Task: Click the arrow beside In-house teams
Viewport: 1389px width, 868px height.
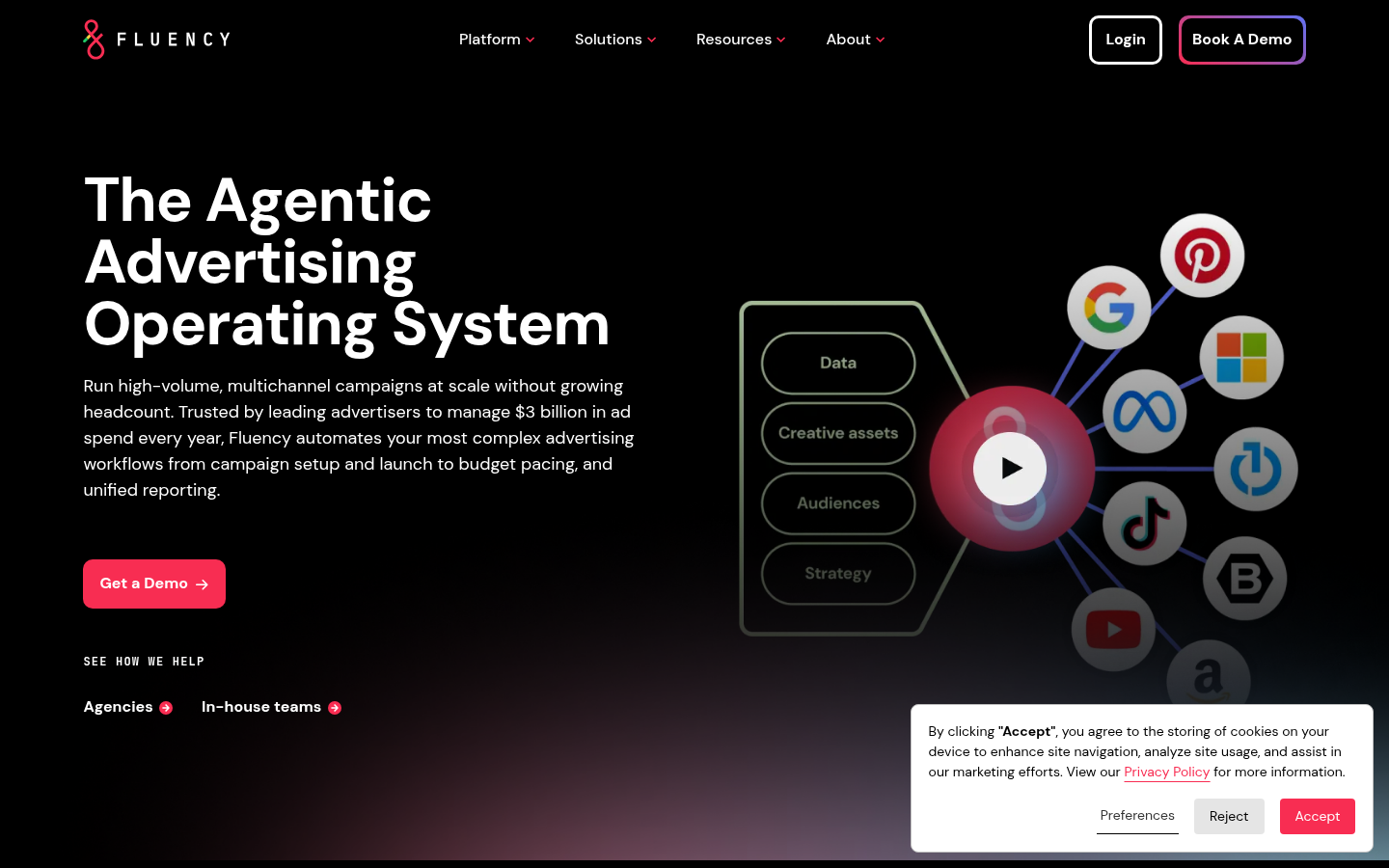Action: pos(335,708)
